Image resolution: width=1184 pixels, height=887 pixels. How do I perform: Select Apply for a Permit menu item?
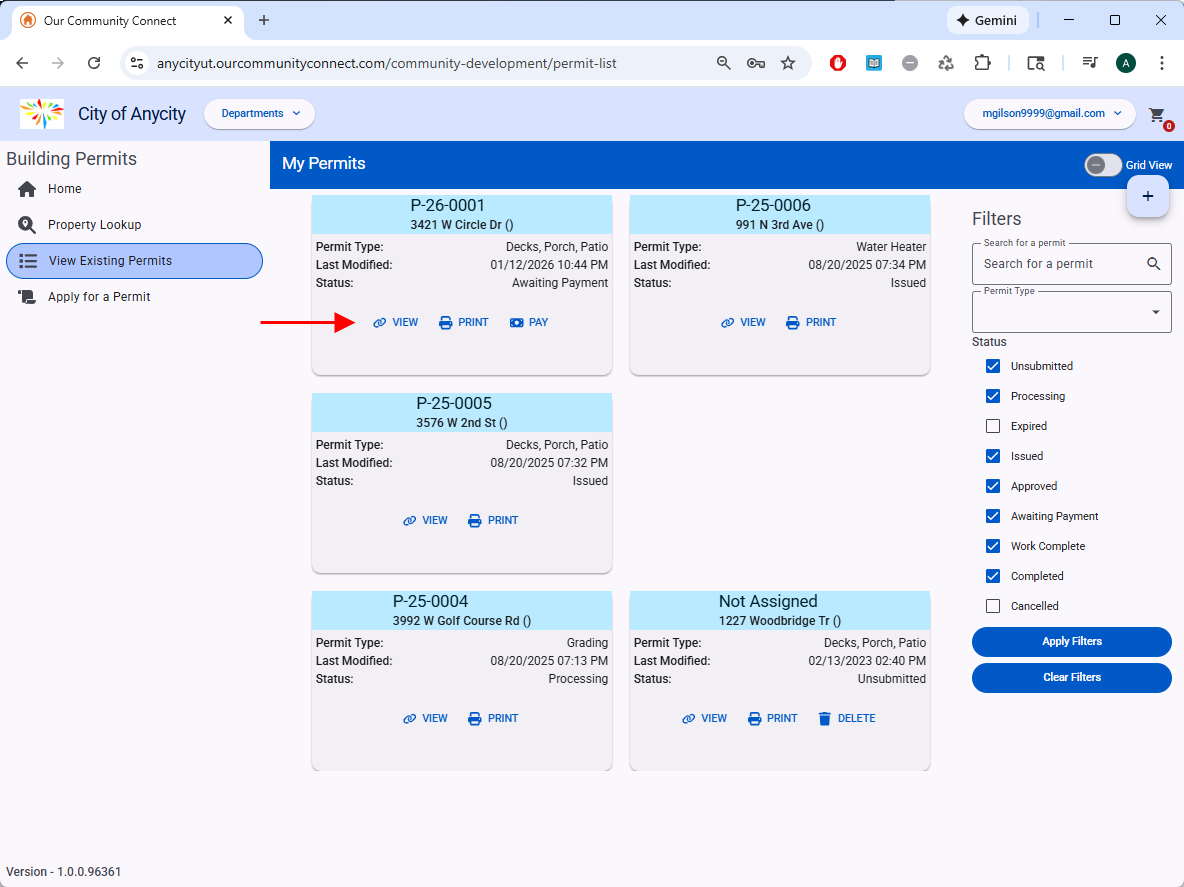click(x=99, y=297)
